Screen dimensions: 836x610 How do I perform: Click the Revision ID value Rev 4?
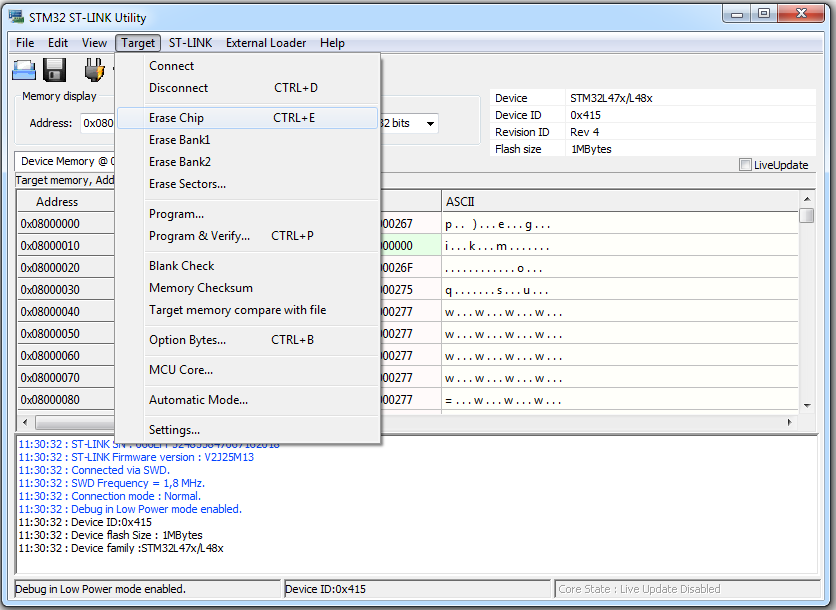tap(584, 132)
